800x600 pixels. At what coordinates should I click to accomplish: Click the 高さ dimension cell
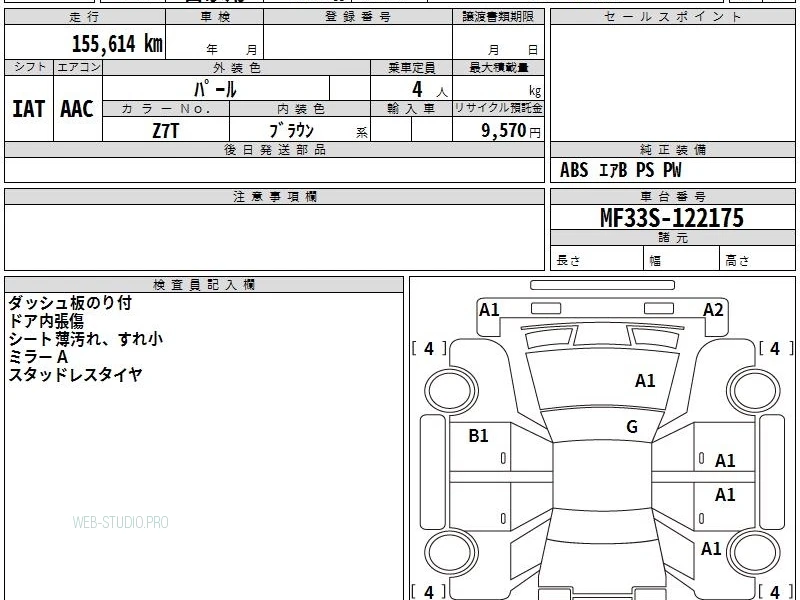tap(758, 258)
